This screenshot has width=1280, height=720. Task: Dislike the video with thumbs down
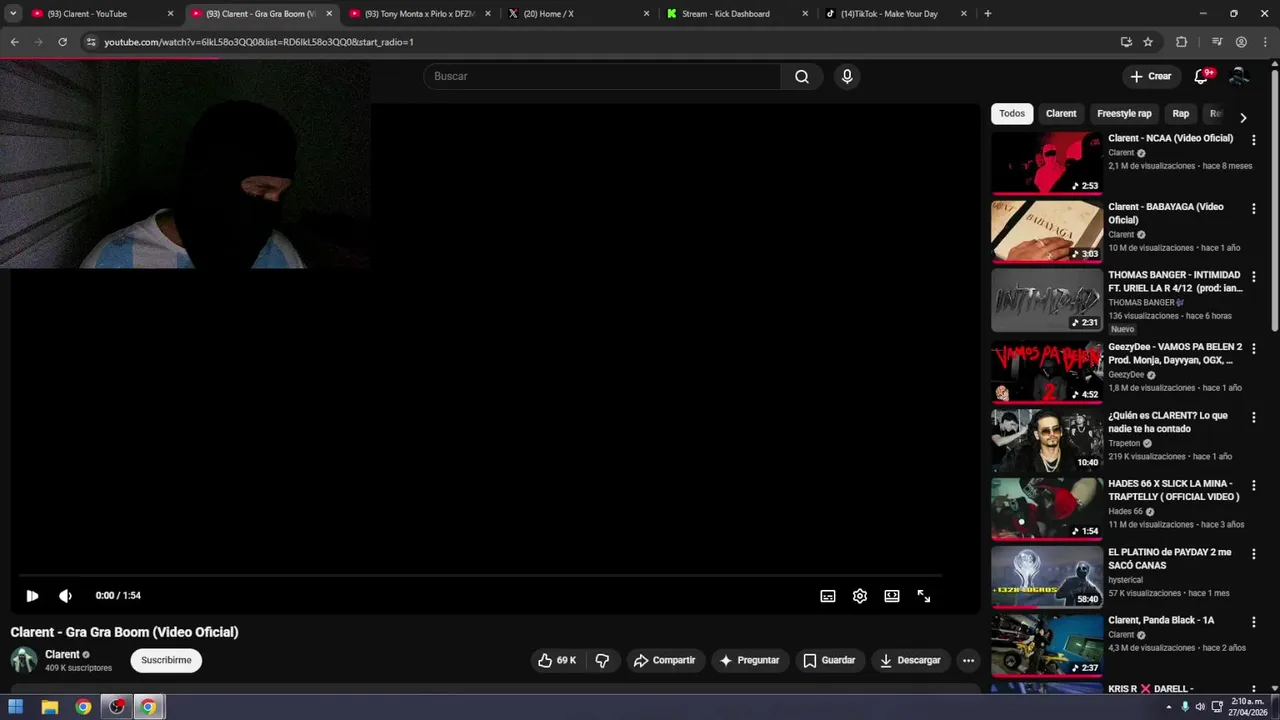(x=602, y=660)
